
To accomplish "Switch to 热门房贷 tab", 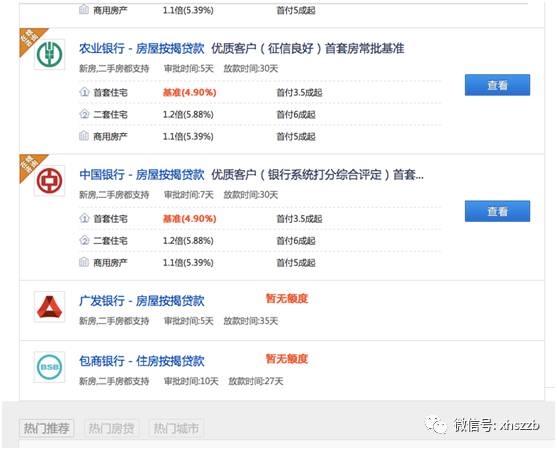I will [x=112, y=428].
